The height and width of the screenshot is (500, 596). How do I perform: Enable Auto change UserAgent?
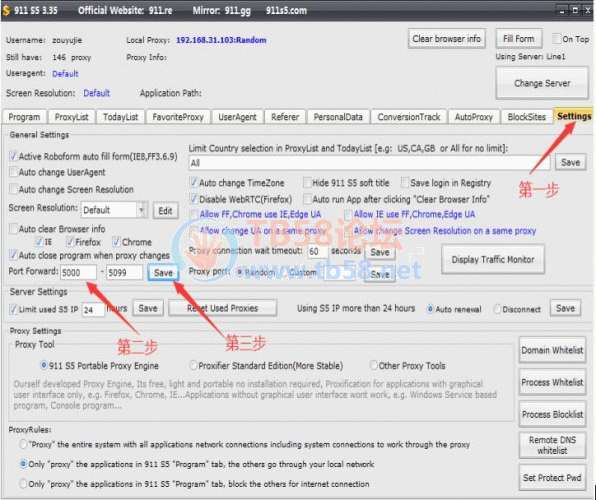point(14,172)
